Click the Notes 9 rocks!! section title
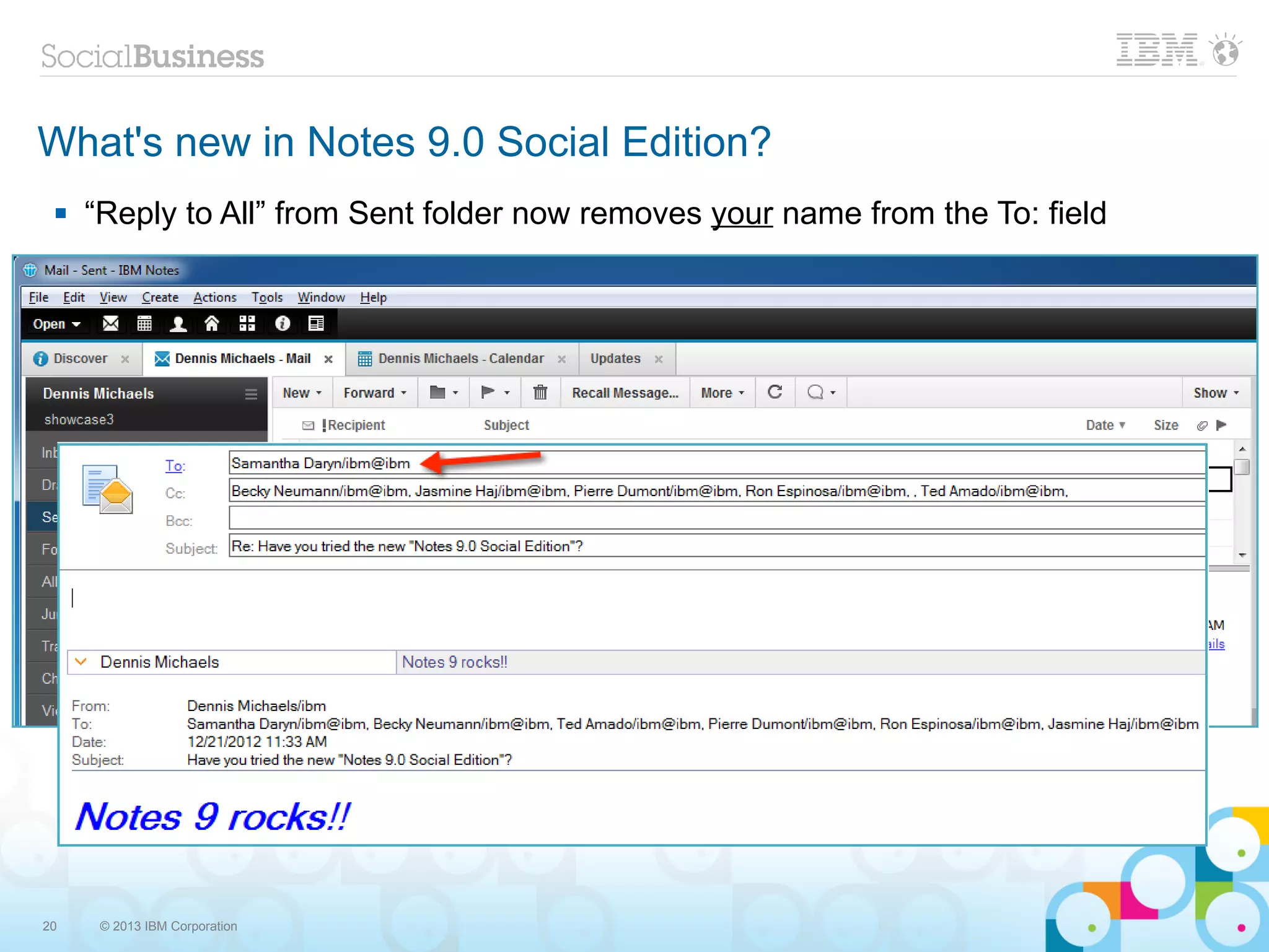Viewport: 1269px width, 952px height. 455,662
